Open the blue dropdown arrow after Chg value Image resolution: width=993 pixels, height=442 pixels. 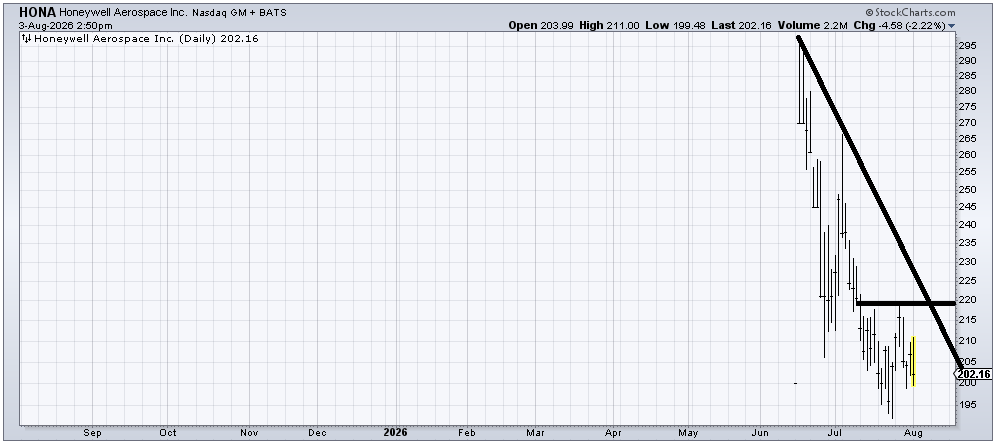[x=951, y=26]
